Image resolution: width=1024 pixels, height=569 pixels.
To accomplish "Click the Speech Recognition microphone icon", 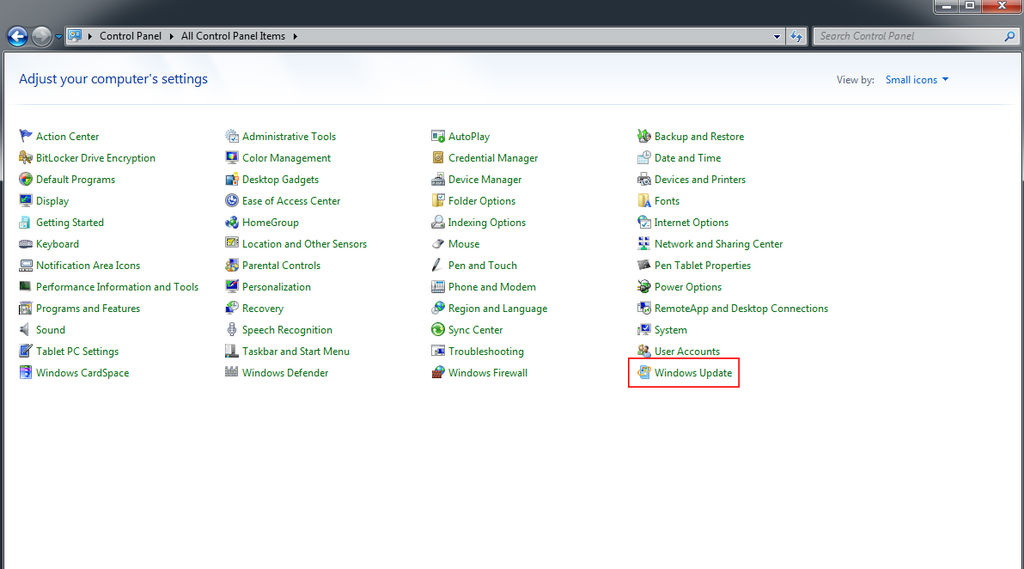I will pyautogui.click(x=232, y=329).
